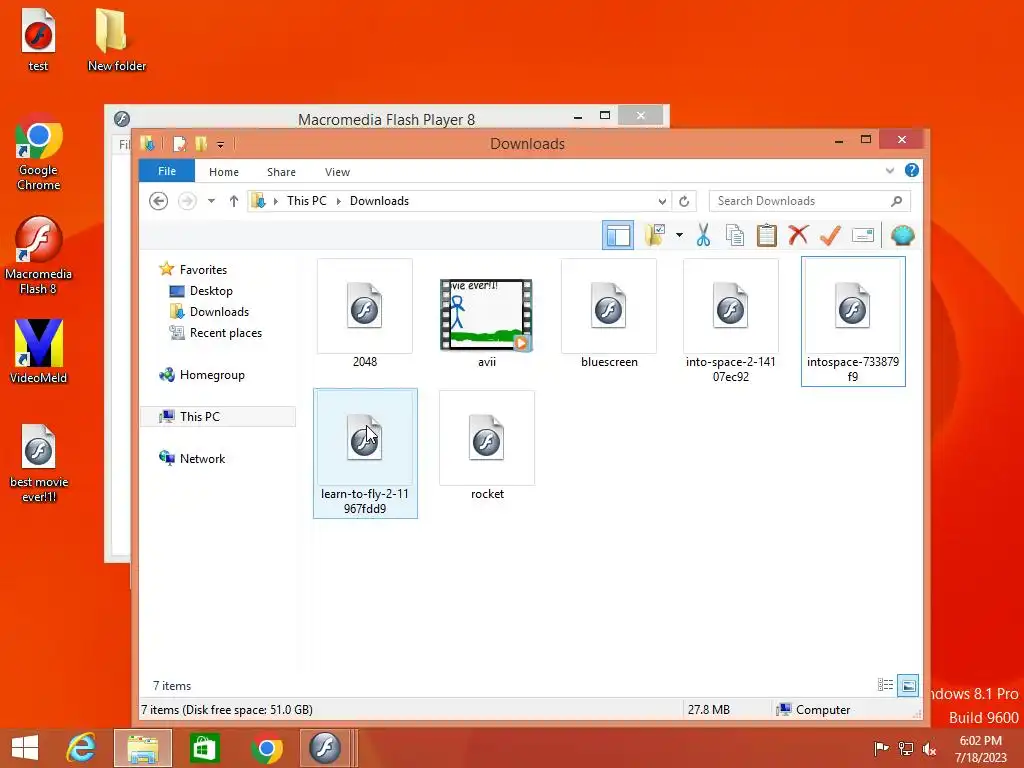Open Windows Store from taskbar

[204, 748]
